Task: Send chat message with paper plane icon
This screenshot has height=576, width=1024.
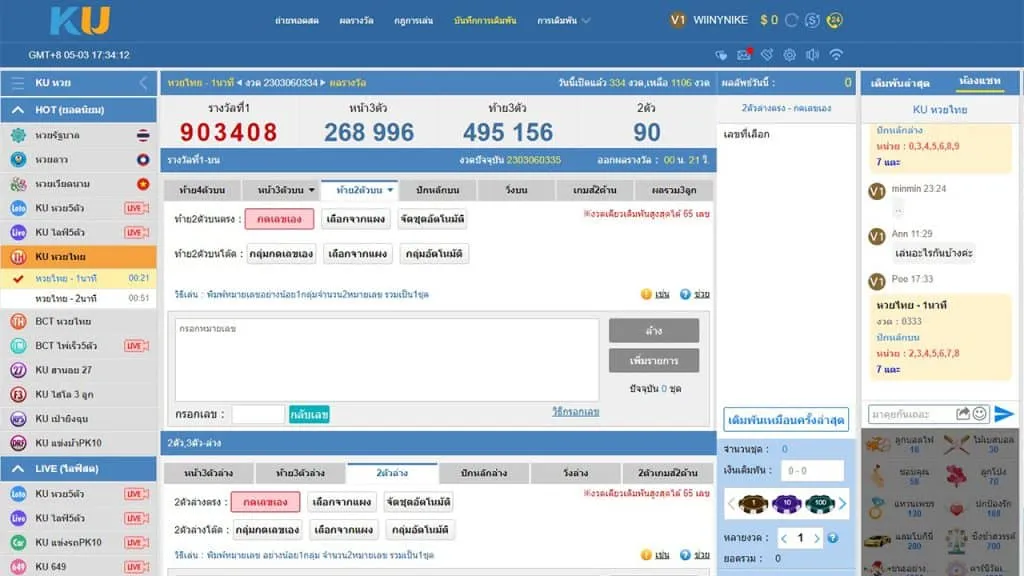Action: point(1004,413)
